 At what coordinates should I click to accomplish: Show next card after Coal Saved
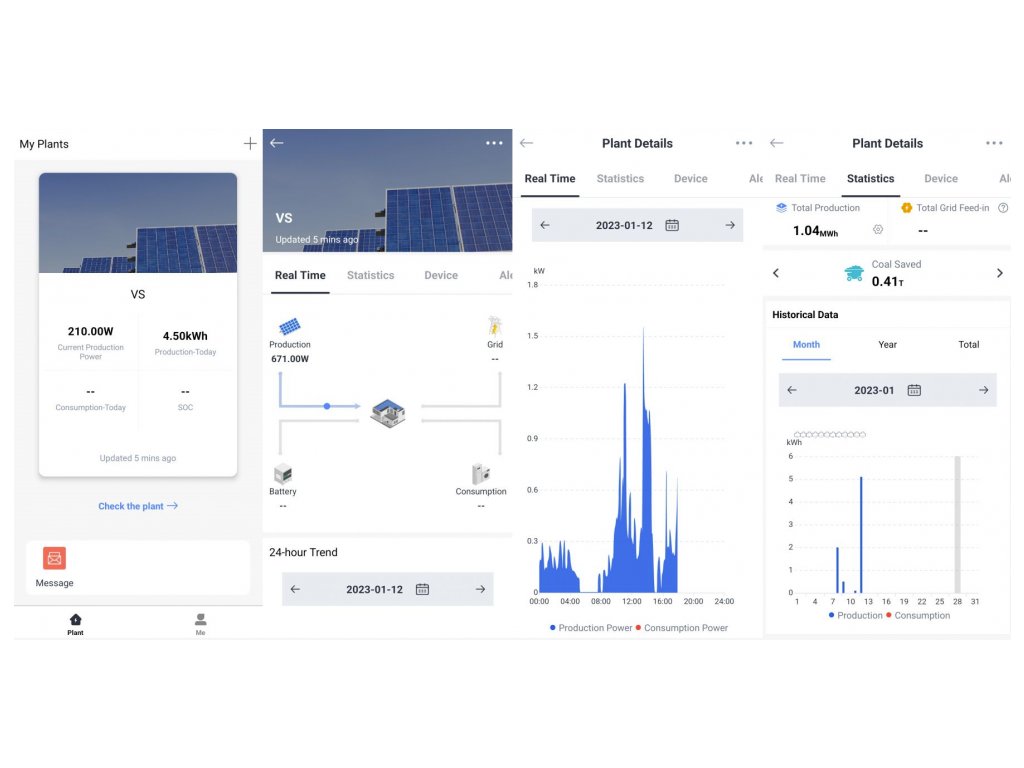click(x=1000, y=273)
